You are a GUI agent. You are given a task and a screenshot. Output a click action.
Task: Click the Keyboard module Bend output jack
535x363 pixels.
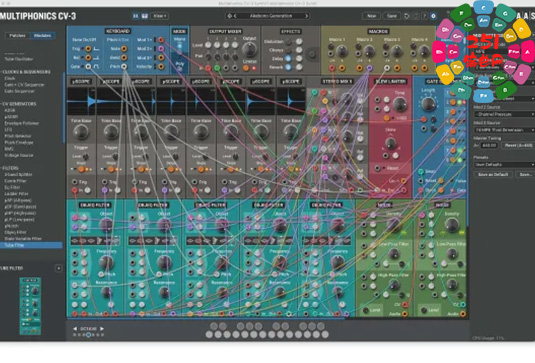[124, 58]
